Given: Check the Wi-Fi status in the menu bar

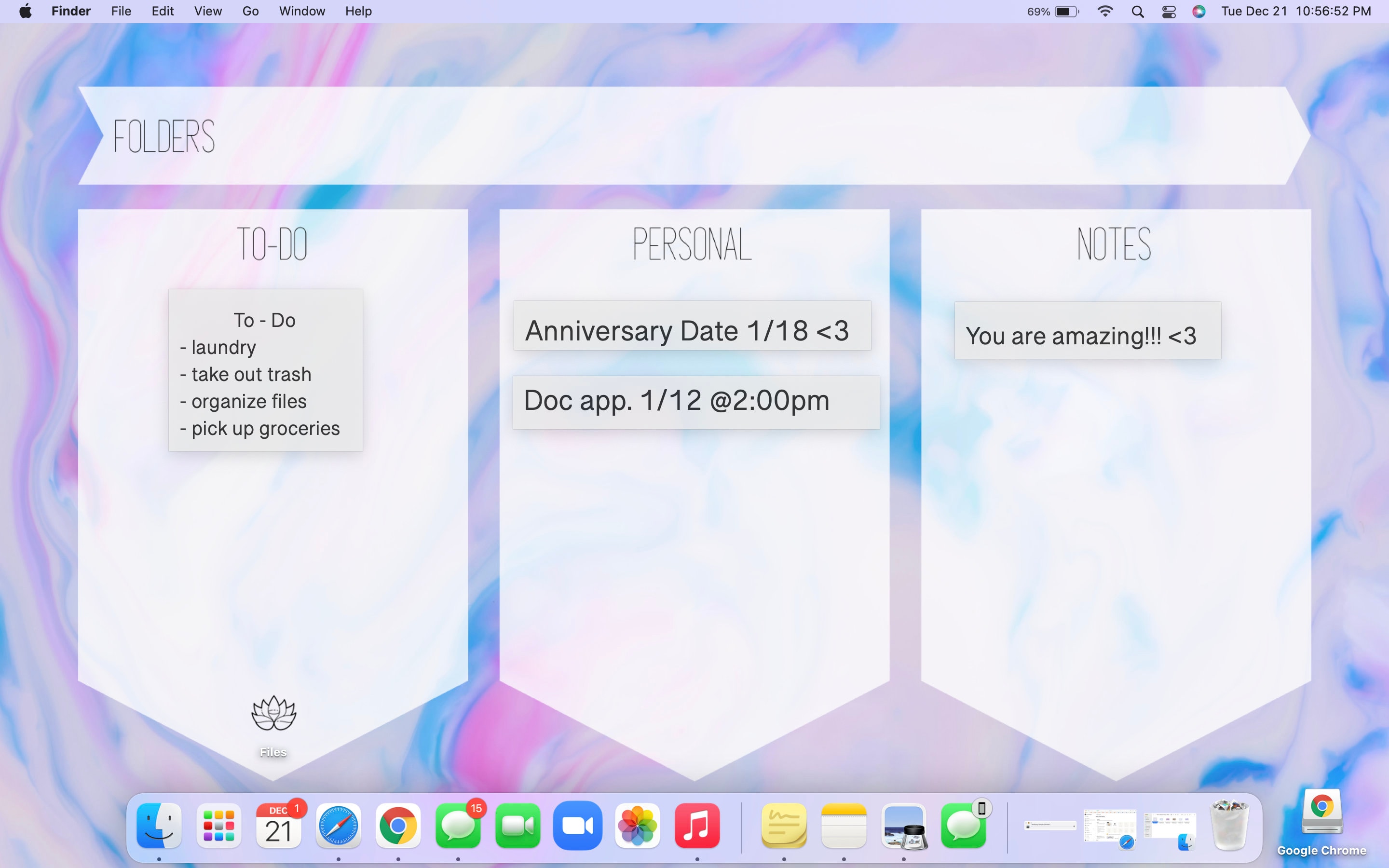Looking at the screenshot, I should (x=1105, y=11).
